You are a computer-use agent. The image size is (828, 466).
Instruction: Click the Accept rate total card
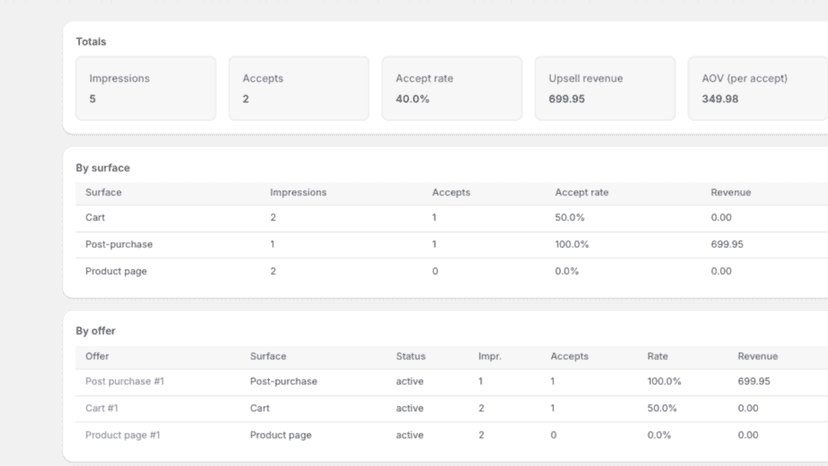[x=452, y=88]
